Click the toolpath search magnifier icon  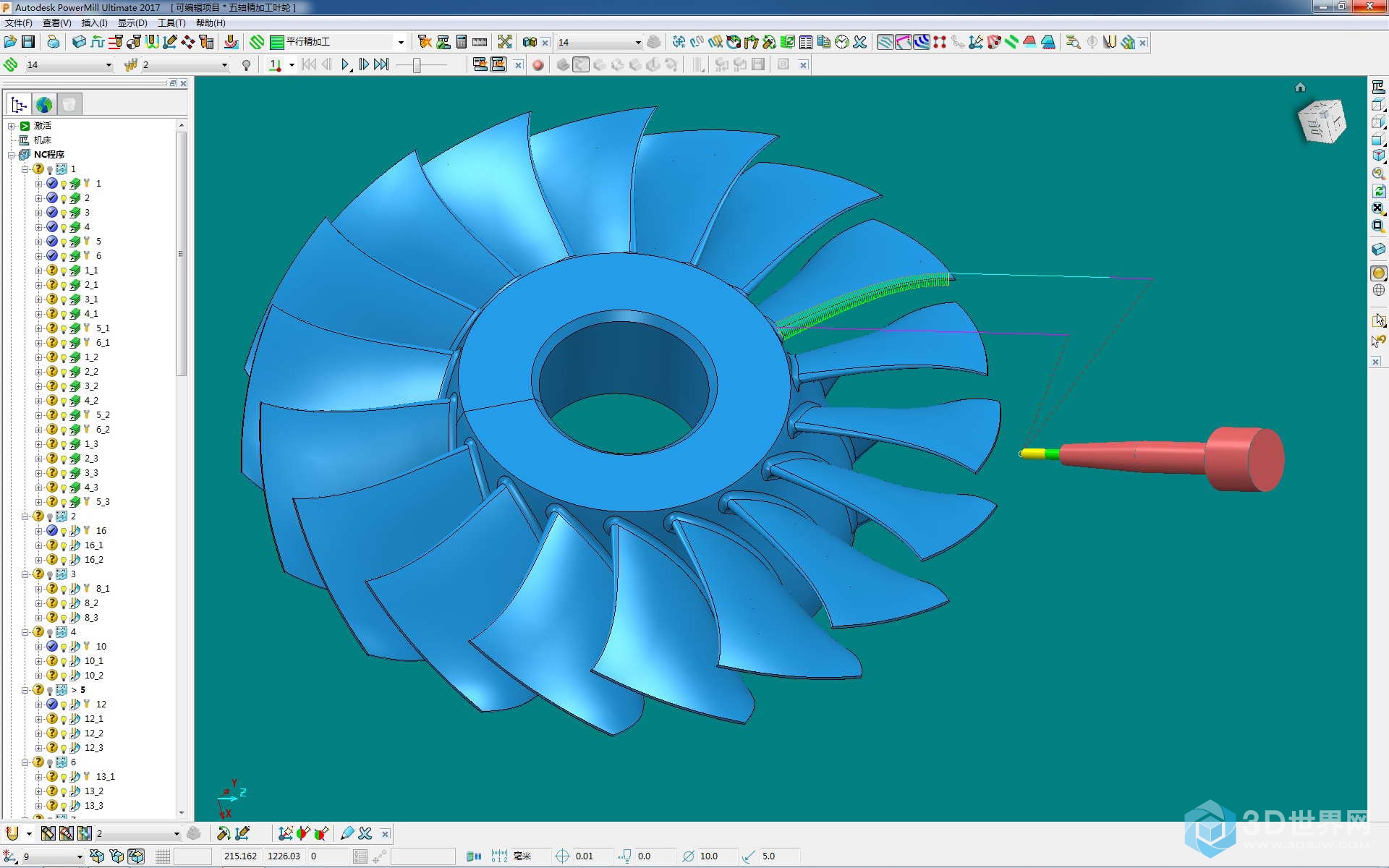[1074, 42]
